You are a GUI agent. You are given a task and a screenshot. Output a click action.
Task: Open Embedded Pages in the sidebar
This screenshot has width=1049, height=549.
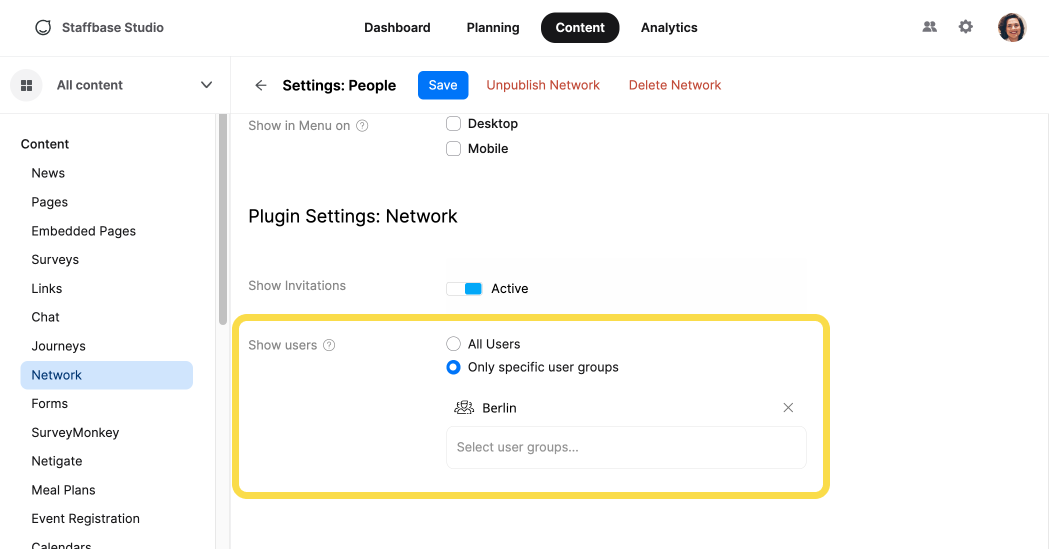[x=84, y=231]
